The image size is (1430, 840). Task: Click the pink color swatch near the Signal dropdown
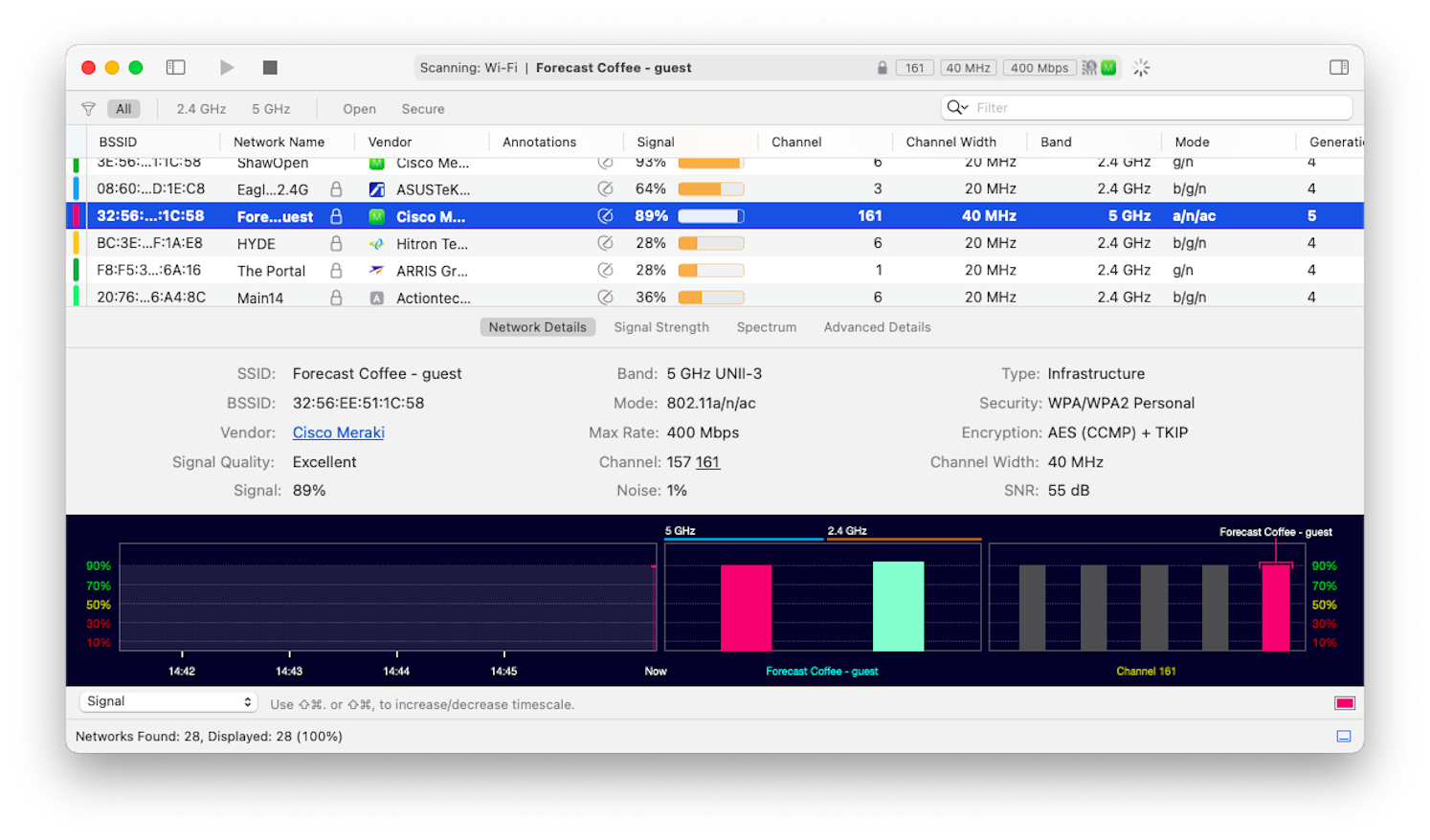[1344, 701]
